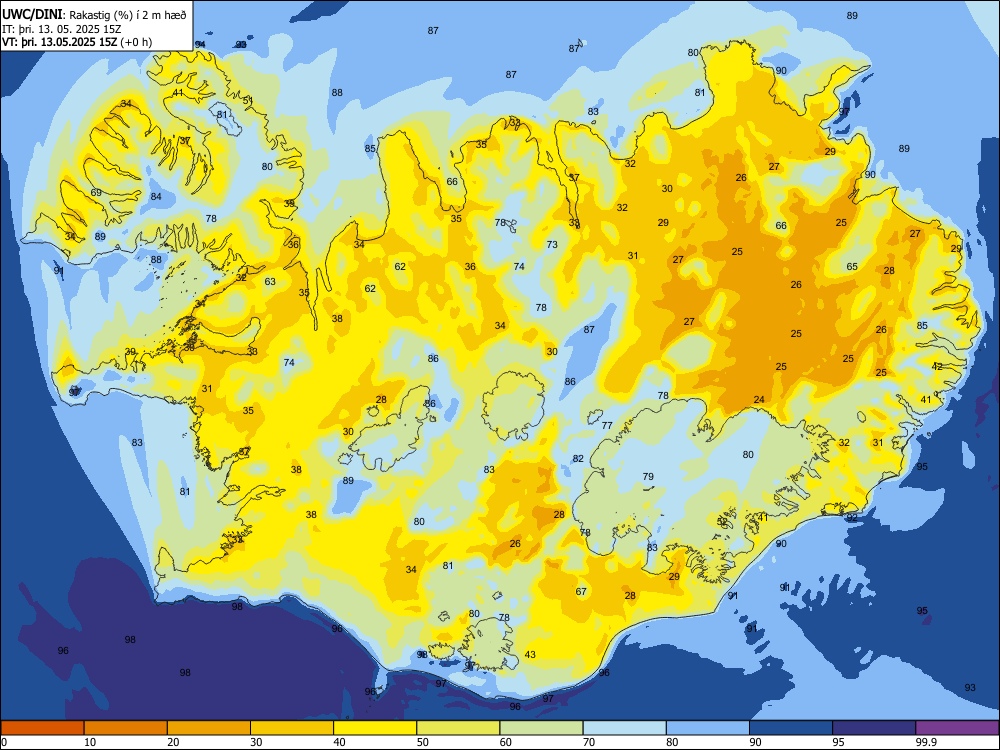Click the 'IT: þri. 13. 05. 2025 15Z' line
Screen dimensions: 1000x750
tap(62, 29)
